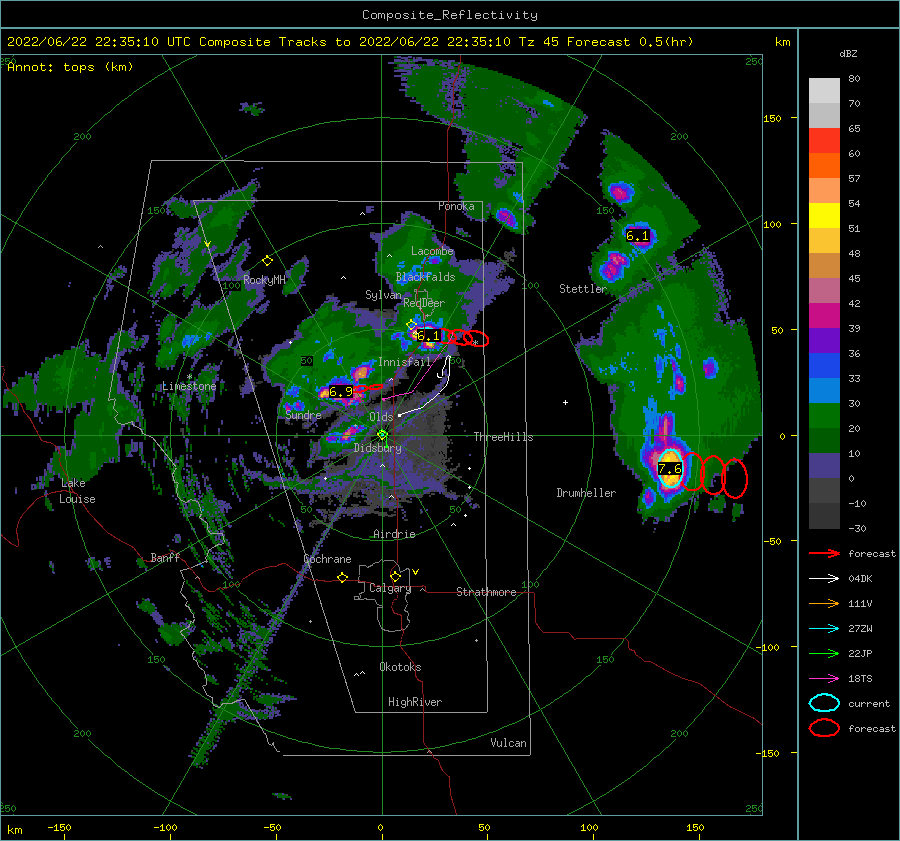Screen dimensions: 900x841
Task: Click the Sylvan label
Action: pyautogui.click(x=383, y=295)
